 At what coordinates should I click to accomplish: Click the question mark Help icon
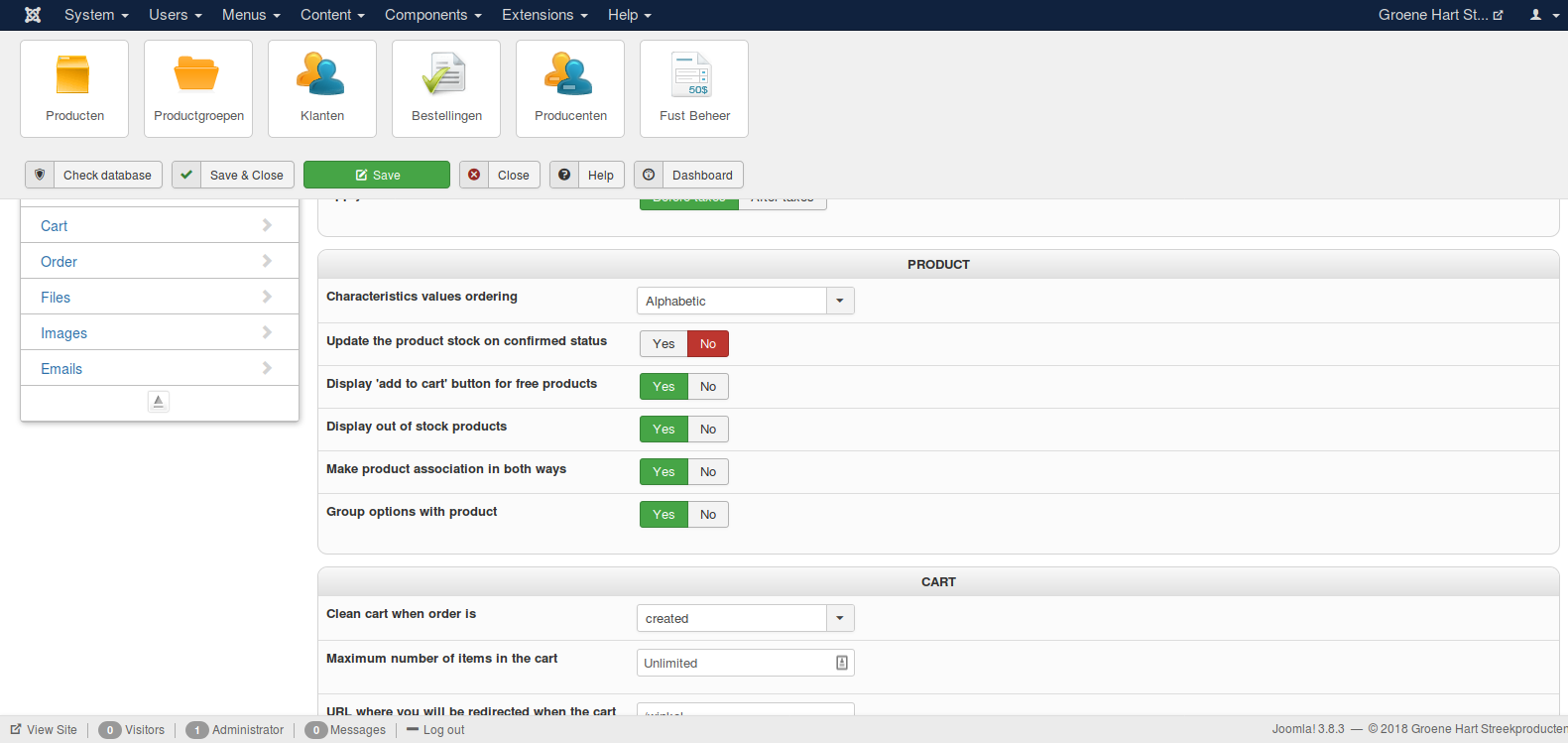pos(564,175)
